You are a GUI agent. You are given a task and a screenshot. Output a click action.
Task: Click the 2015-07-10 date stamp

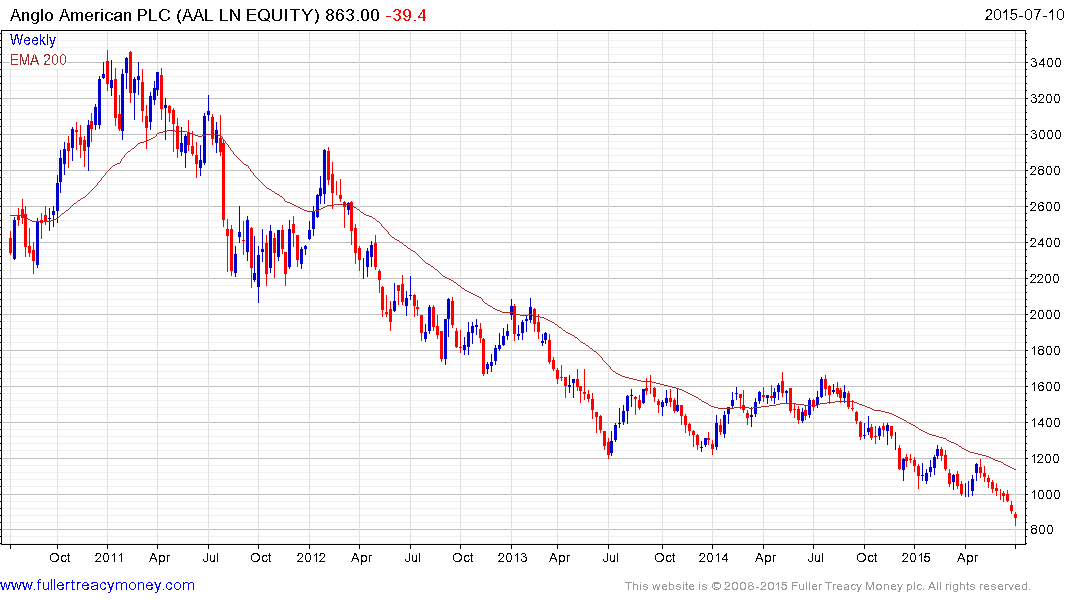pyautogui.click(x=1024, y=15)
